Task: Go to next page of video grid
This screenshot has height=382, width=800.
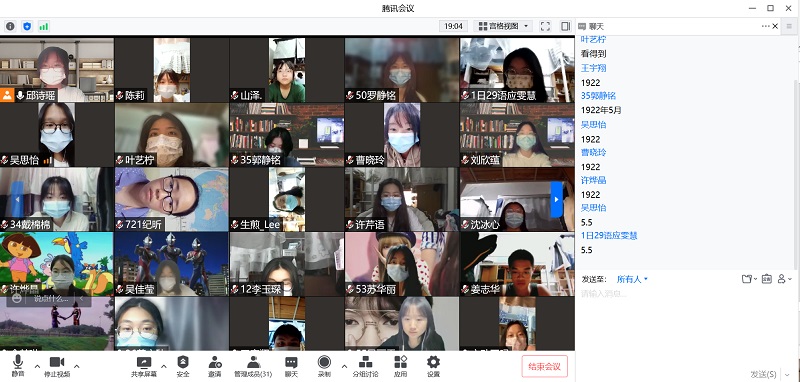Action: click(557, 199)
